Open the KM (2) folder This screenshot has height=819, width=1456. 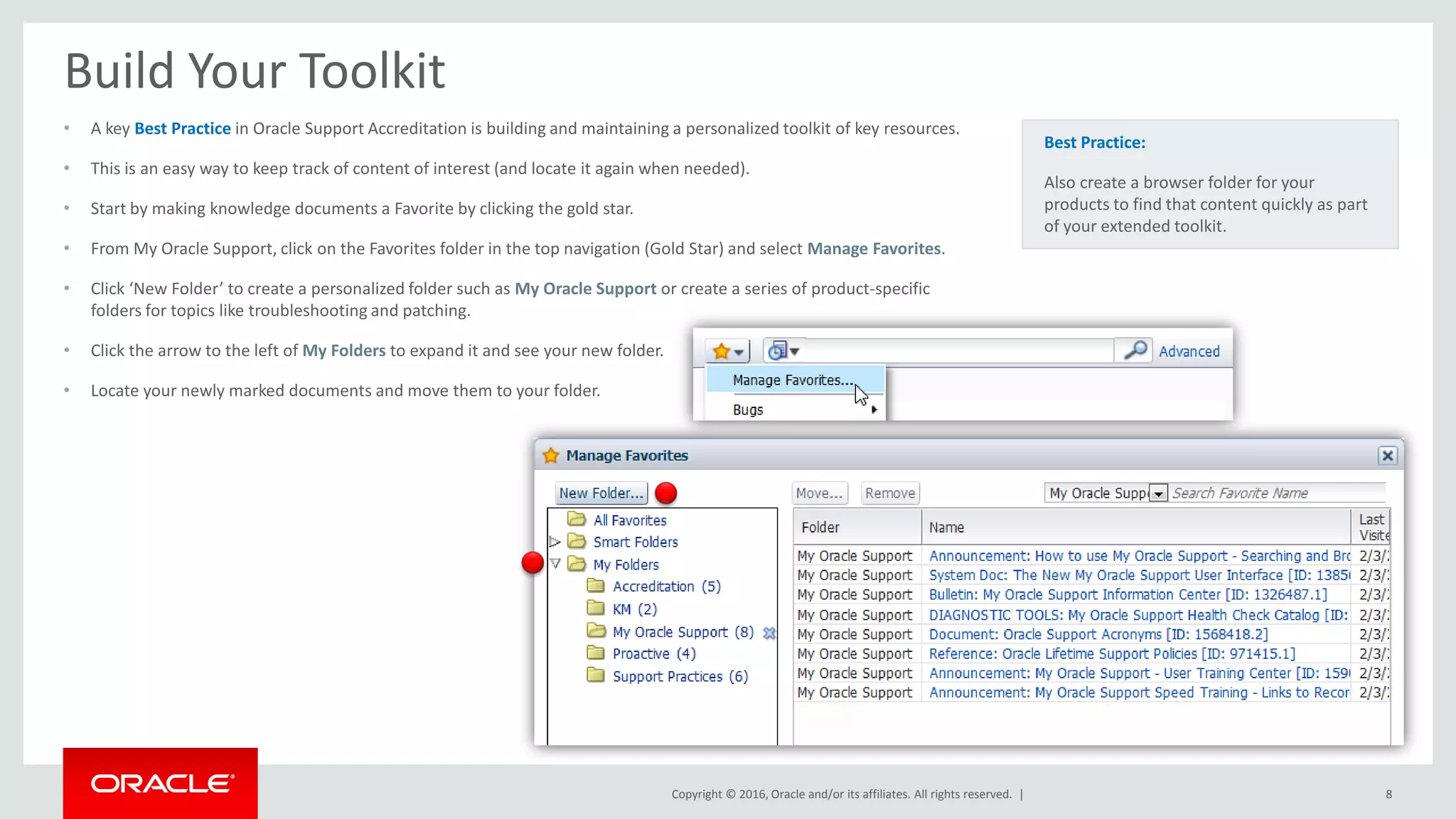coord(635,609)
